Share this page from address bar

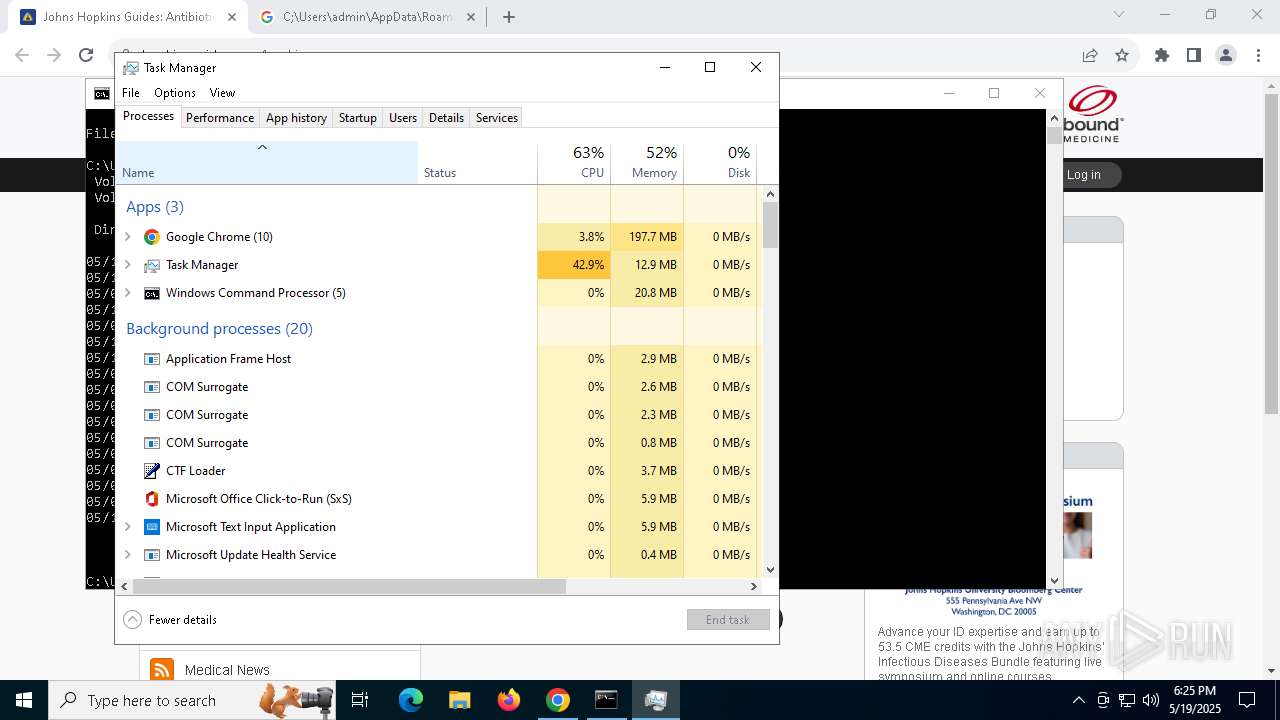click(1090, 56)
